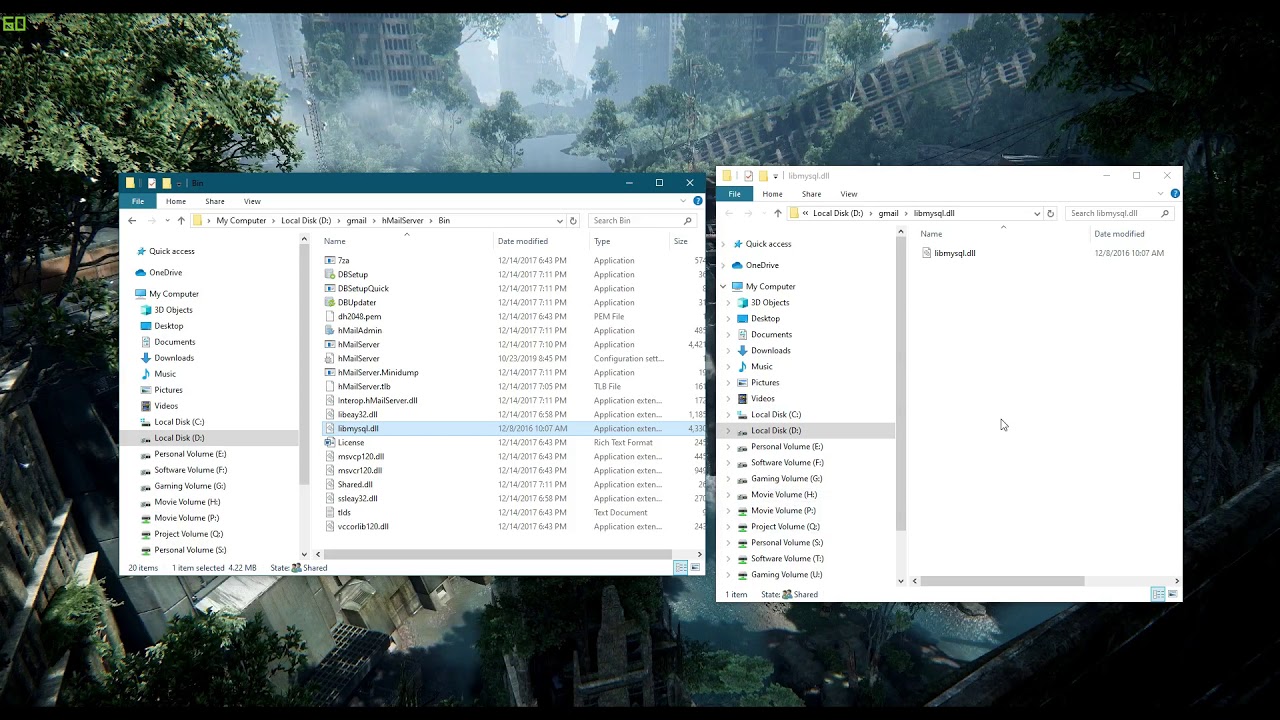1280x720 pixels.
Task: Open Help icon in libmysql.dll window
Action: pyautogui.click(x=1175, y=194)
